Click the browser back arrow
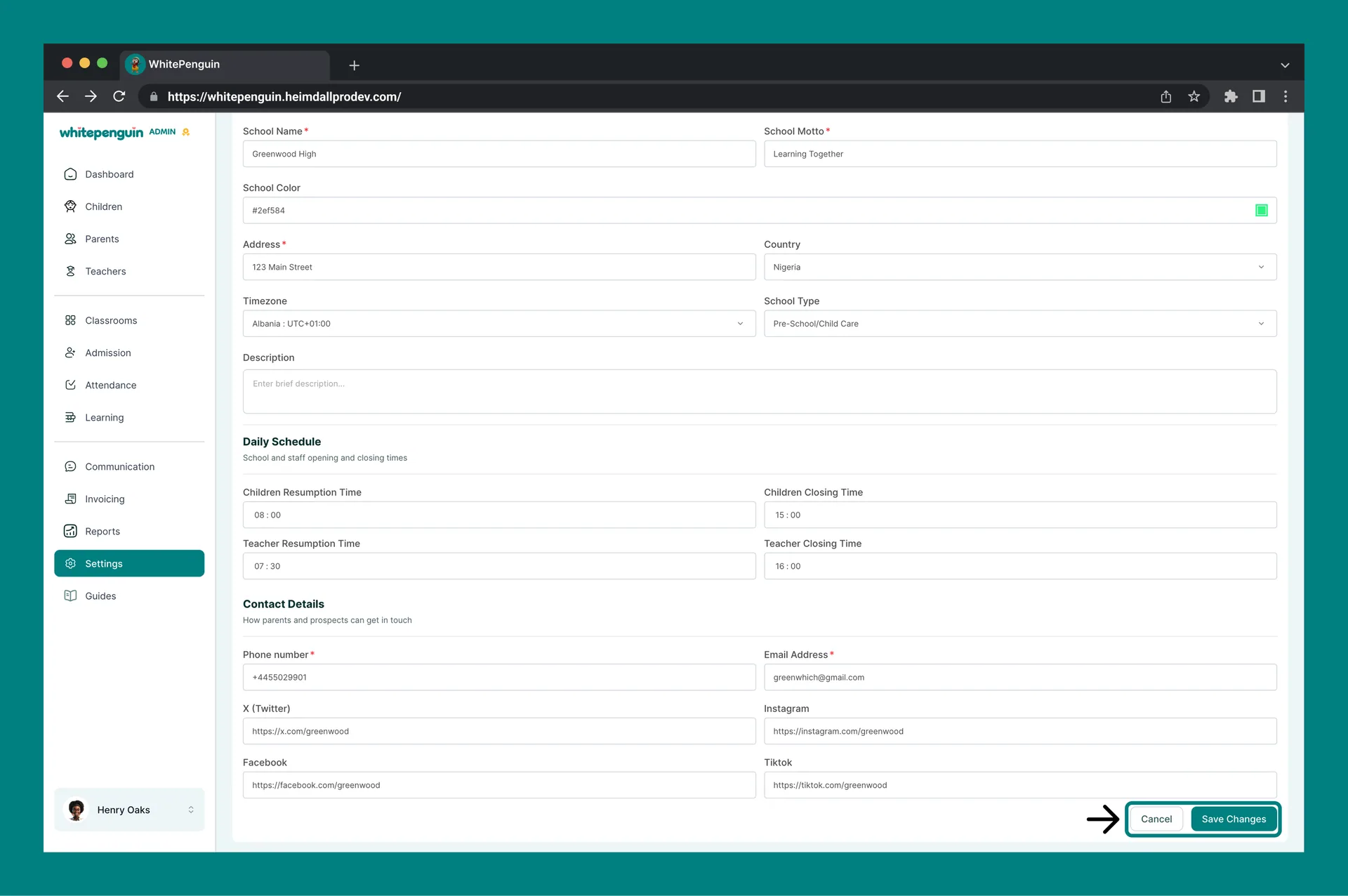This screenshot has width=1348, height=896. (x=62, y=96)
